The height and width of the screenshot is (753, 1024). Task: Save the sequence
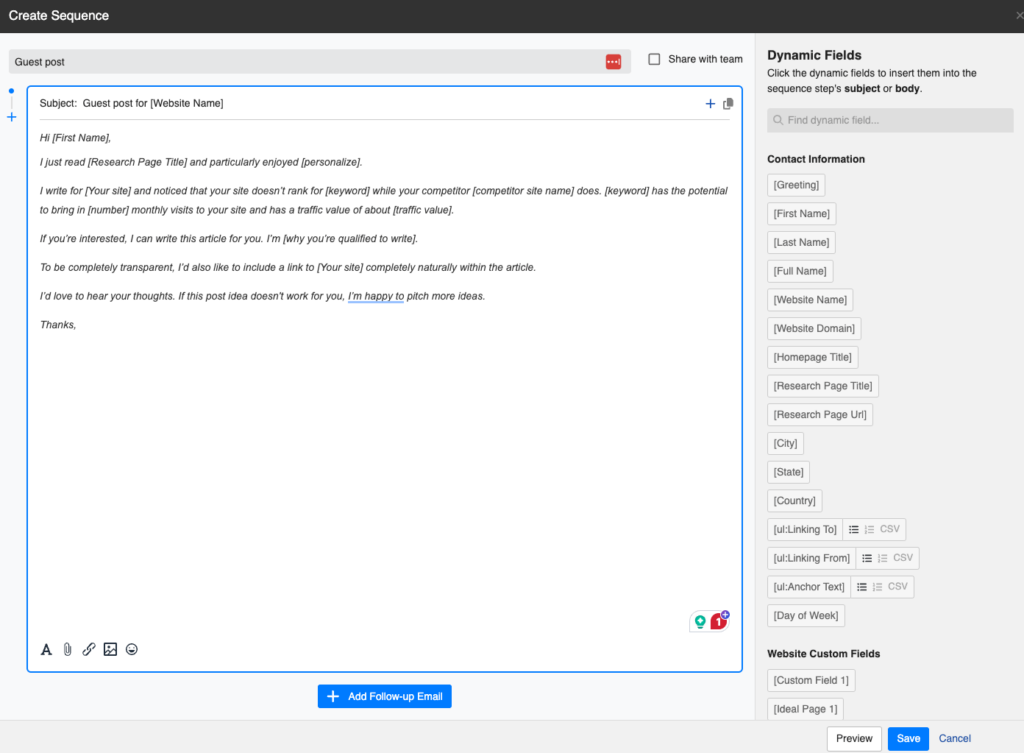point(907,738)
